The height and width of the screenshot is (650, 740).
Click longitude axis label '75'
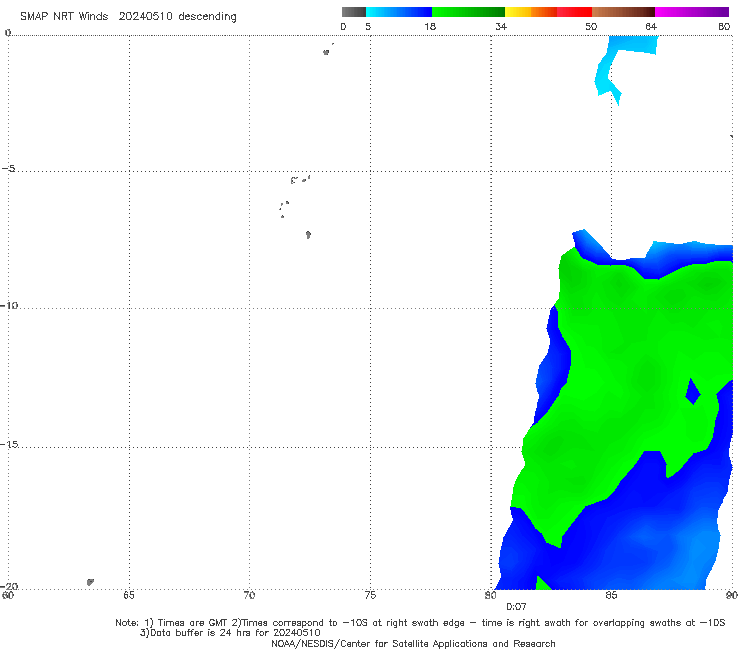click(370, 595)
